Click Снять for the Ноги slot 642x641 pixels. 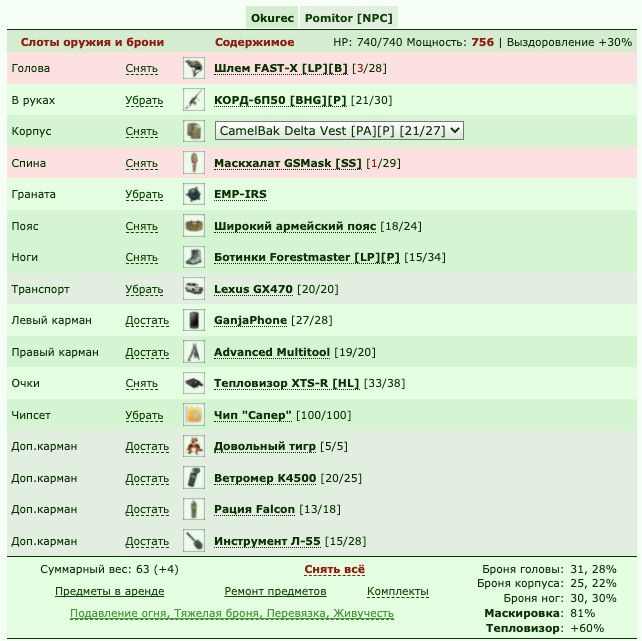(142, 258)
